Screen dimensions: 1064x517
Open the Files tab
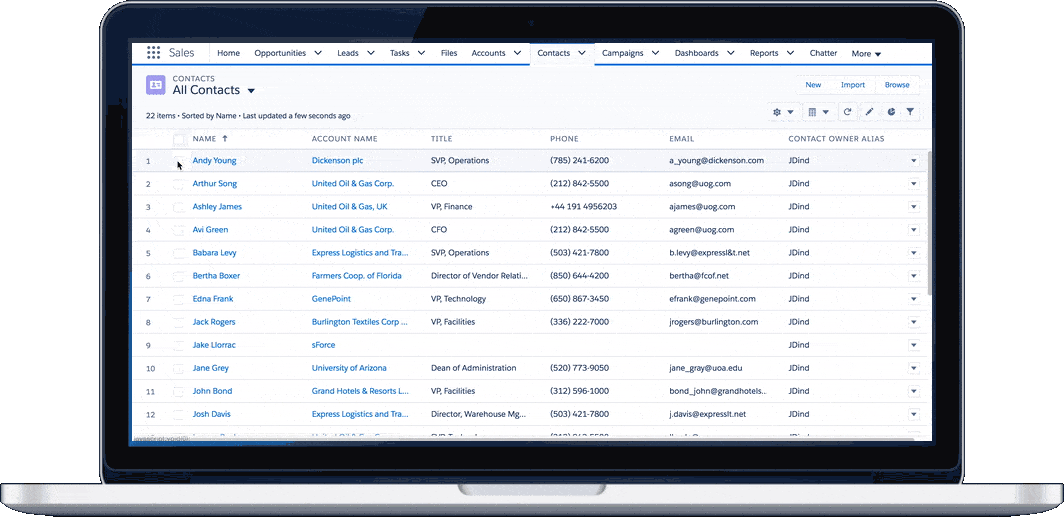pyautogui.click(x=449, y=53)
